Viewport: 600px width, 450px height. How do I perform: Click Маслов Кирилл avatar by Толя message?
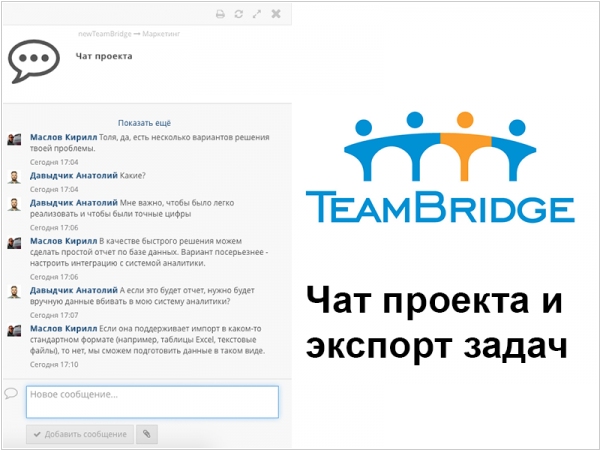[x=14, y=139]
